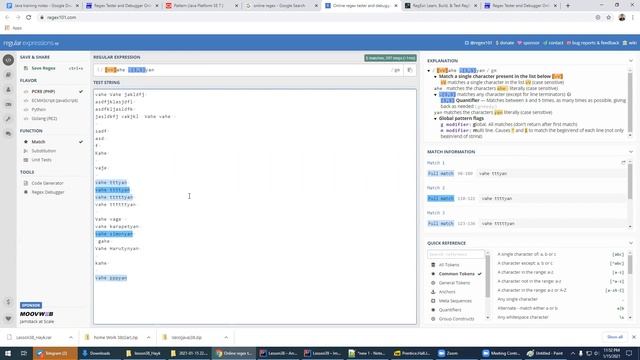Go back in browser
Image resolution: width=640 pixels, height=360 pixels.
coord(7,18)
